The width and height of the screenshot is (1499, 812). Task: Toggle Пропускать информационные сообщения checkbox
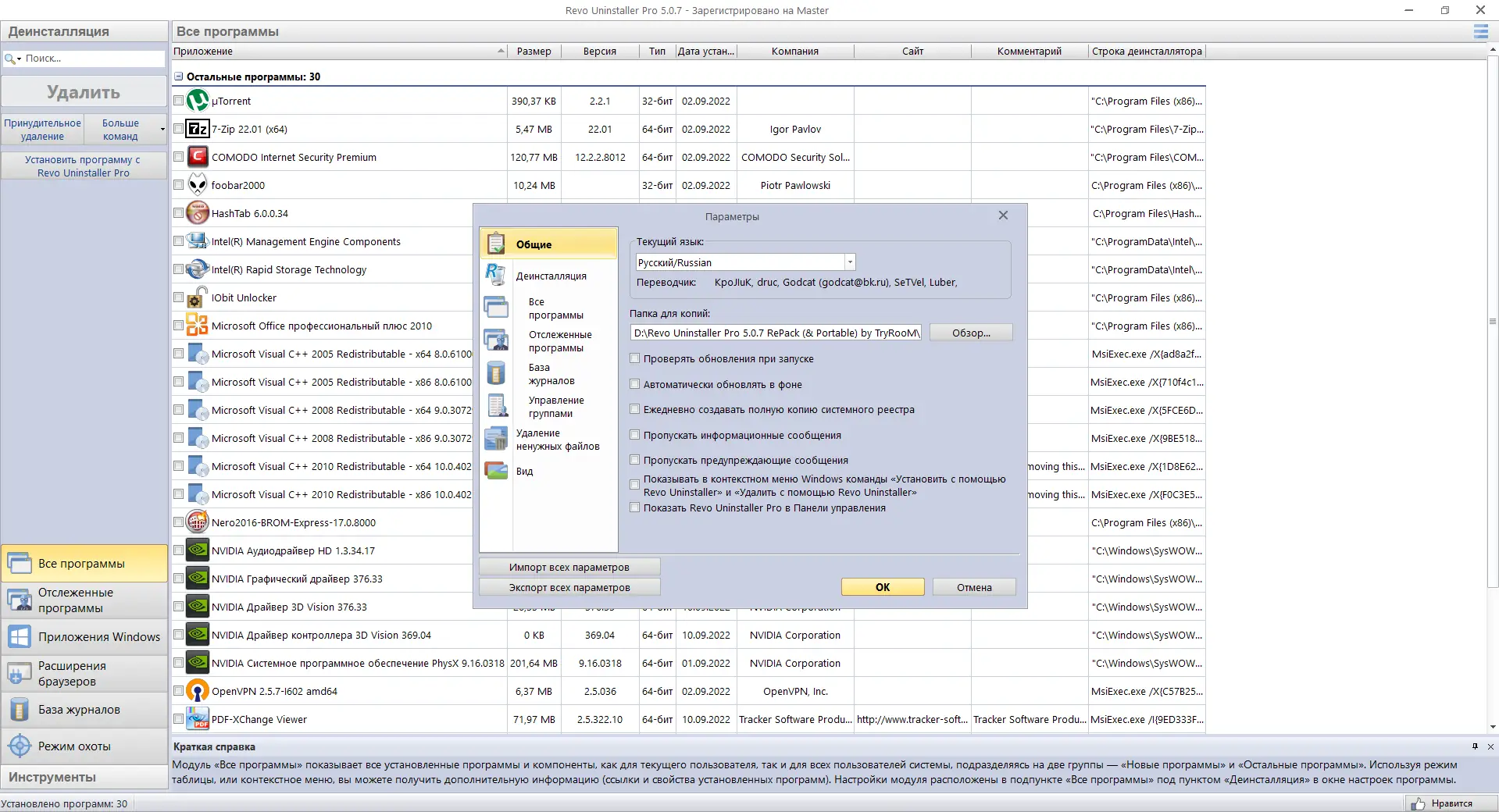pyautogui.click(x=635, y=435)
